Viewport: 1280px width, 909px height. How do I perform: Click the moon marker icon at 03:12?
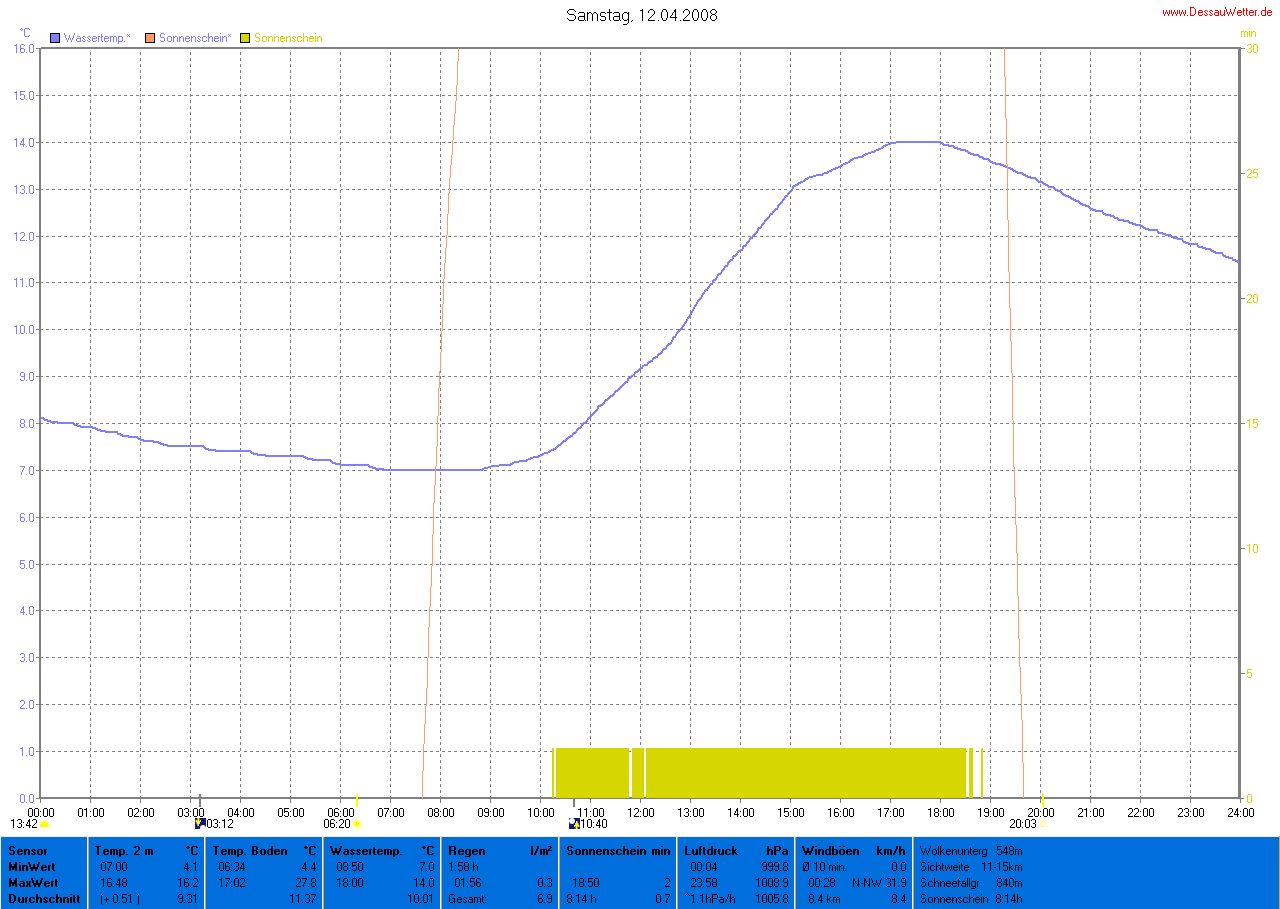coord(200,824)
